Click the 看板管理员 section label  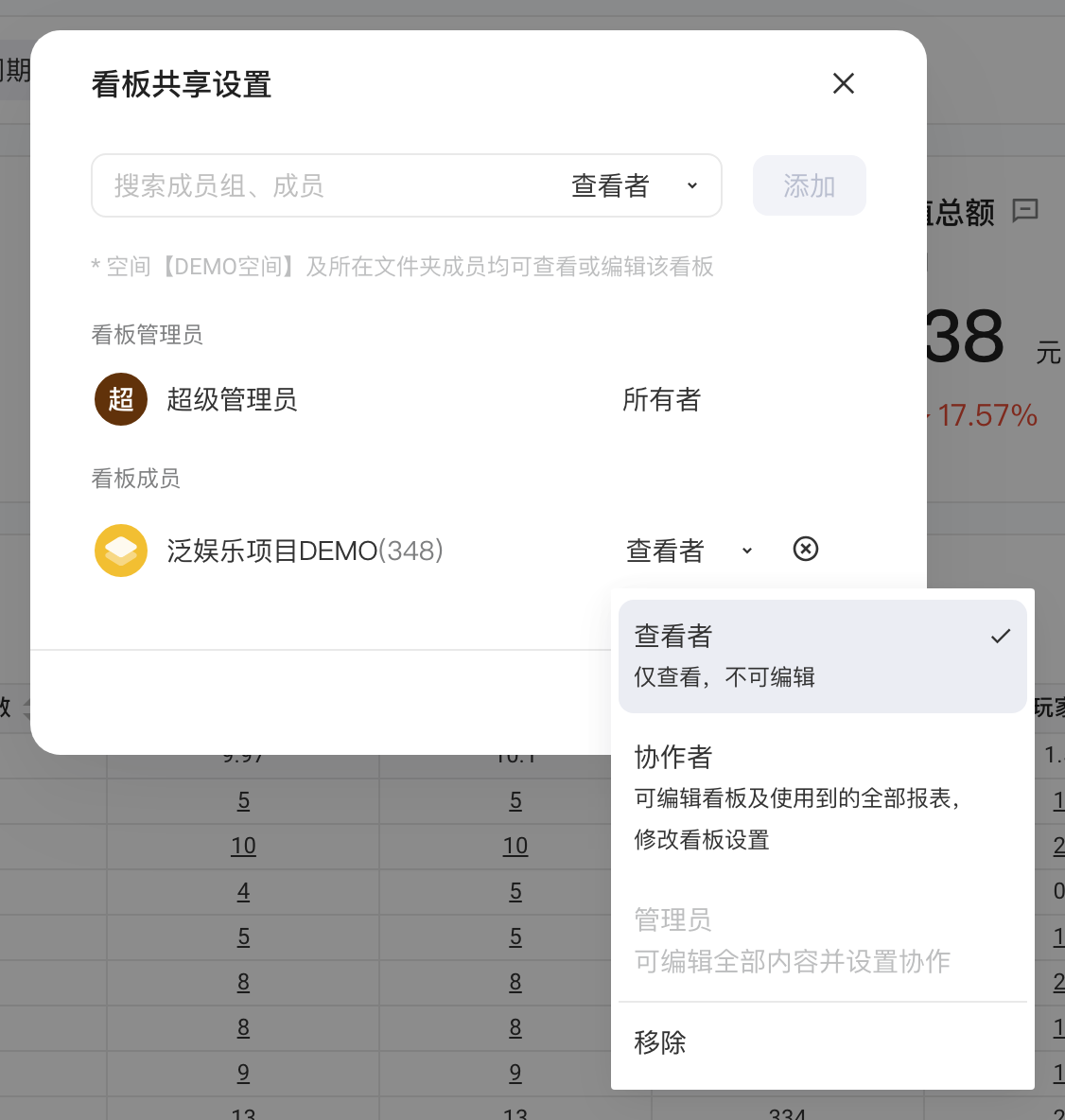pyautogui.click(x=148, y=334)
